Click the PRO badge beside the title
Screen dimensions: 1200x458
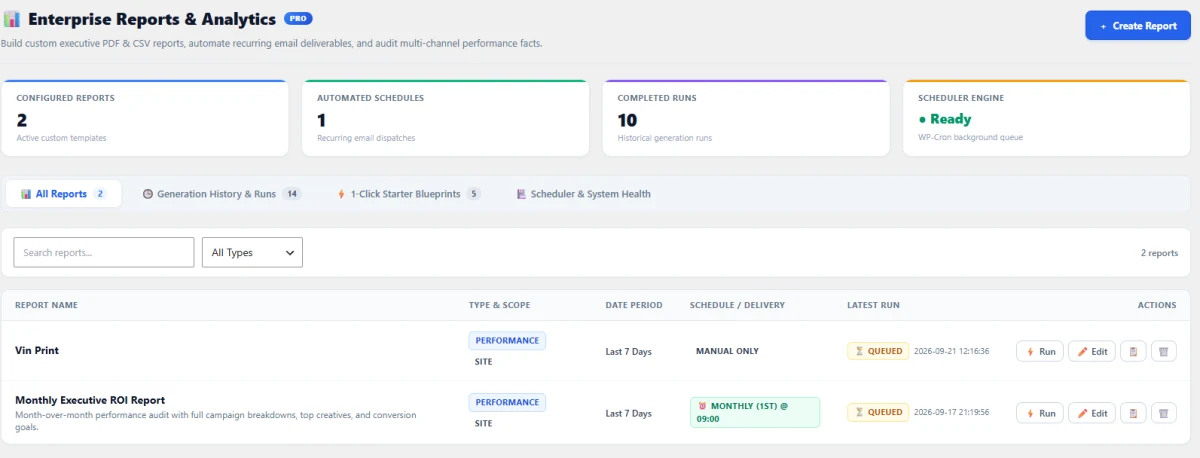click(298, 18)
